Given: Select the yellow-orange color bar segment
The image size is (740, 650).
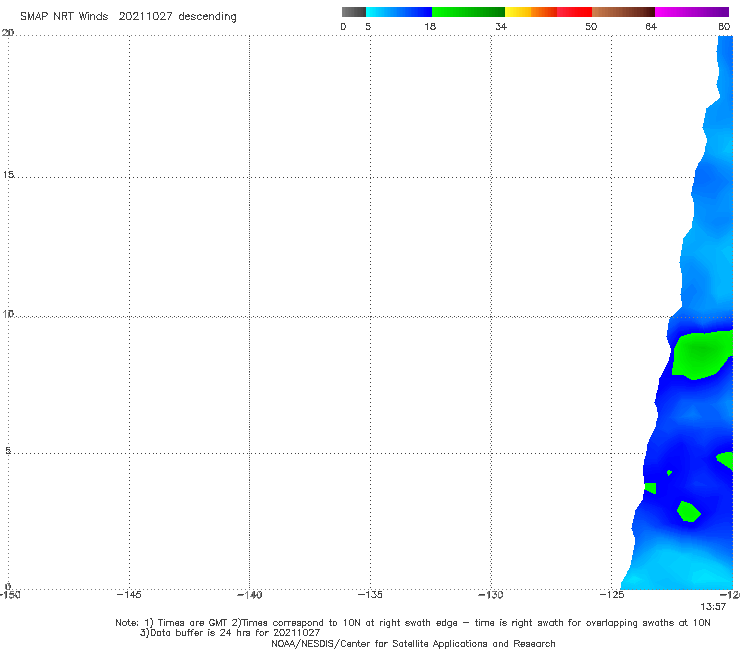Looking at the screenshot, I should [x=530, y=12].
